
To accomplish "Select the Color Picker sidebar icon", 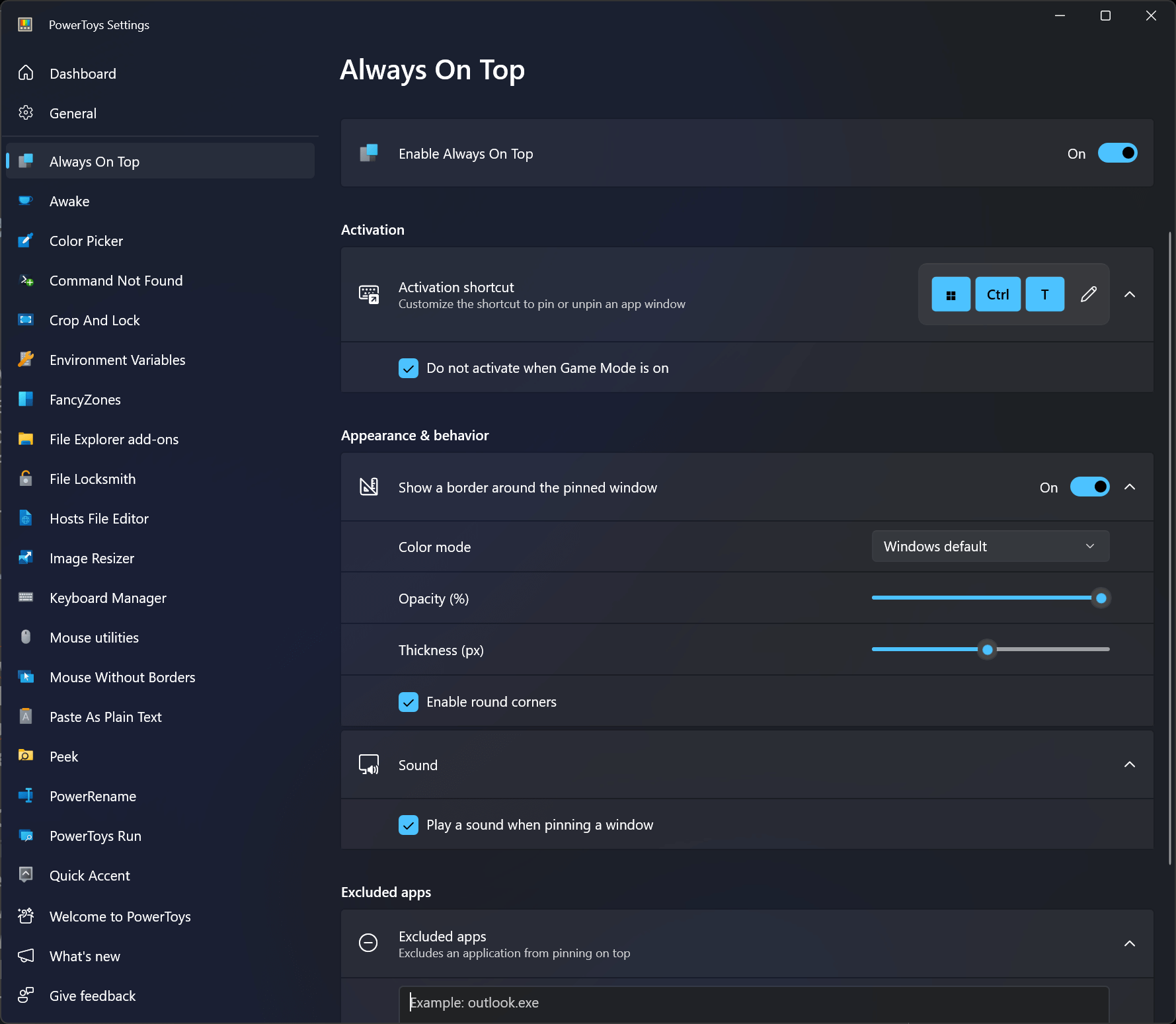I will [x=26, y=241].
